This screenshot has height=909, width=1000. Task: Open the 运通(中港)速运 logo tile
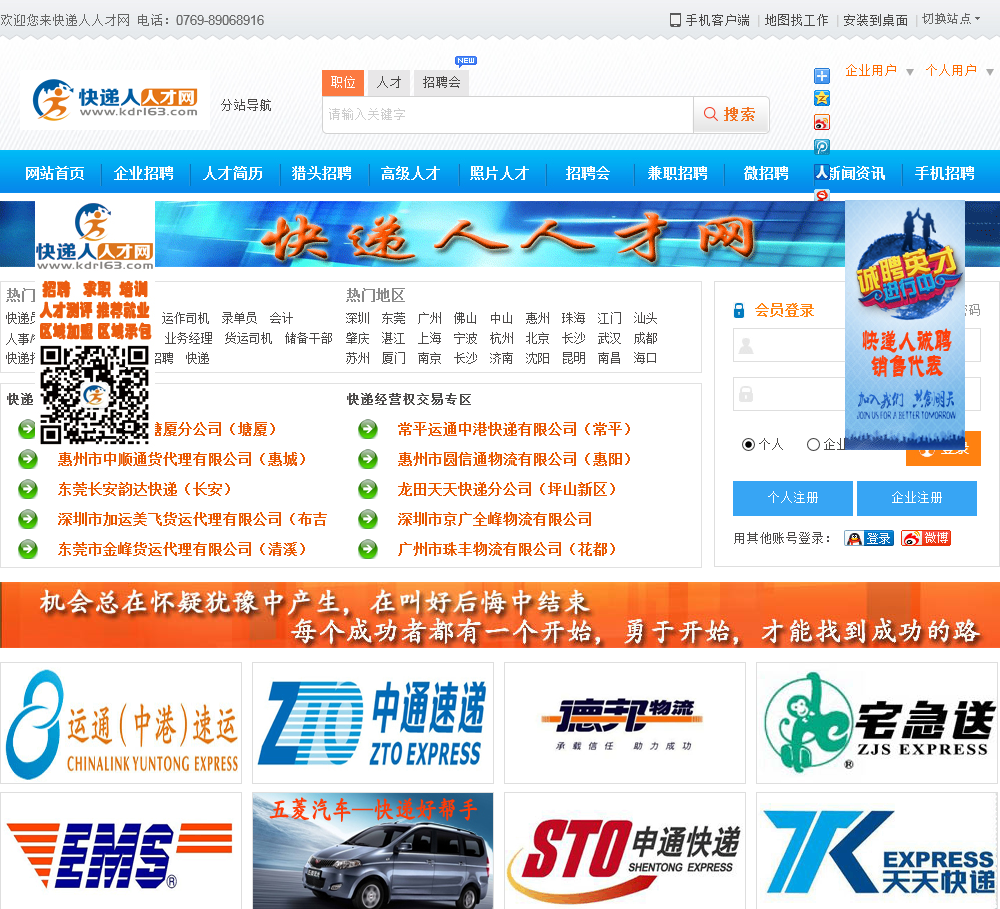click(x=121, y=723)
